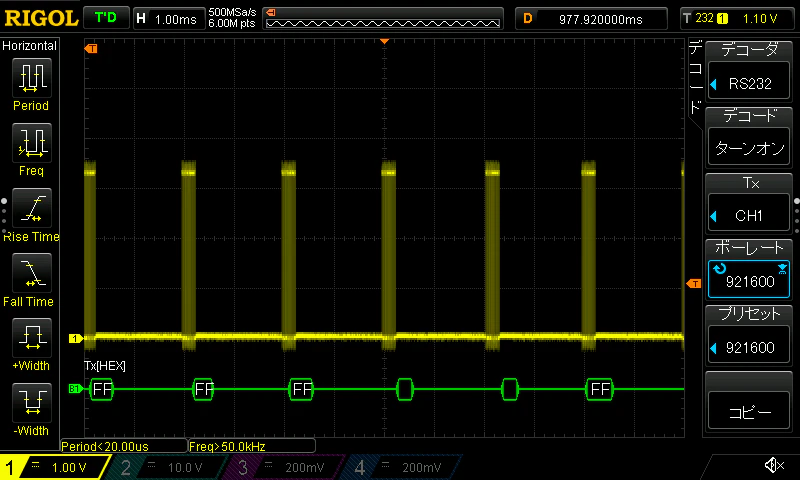This screenshot has height=480, width=800.
Task: Click the last FF decoded byte on the right
Action: pyautogui.click(x=600, y=390)
